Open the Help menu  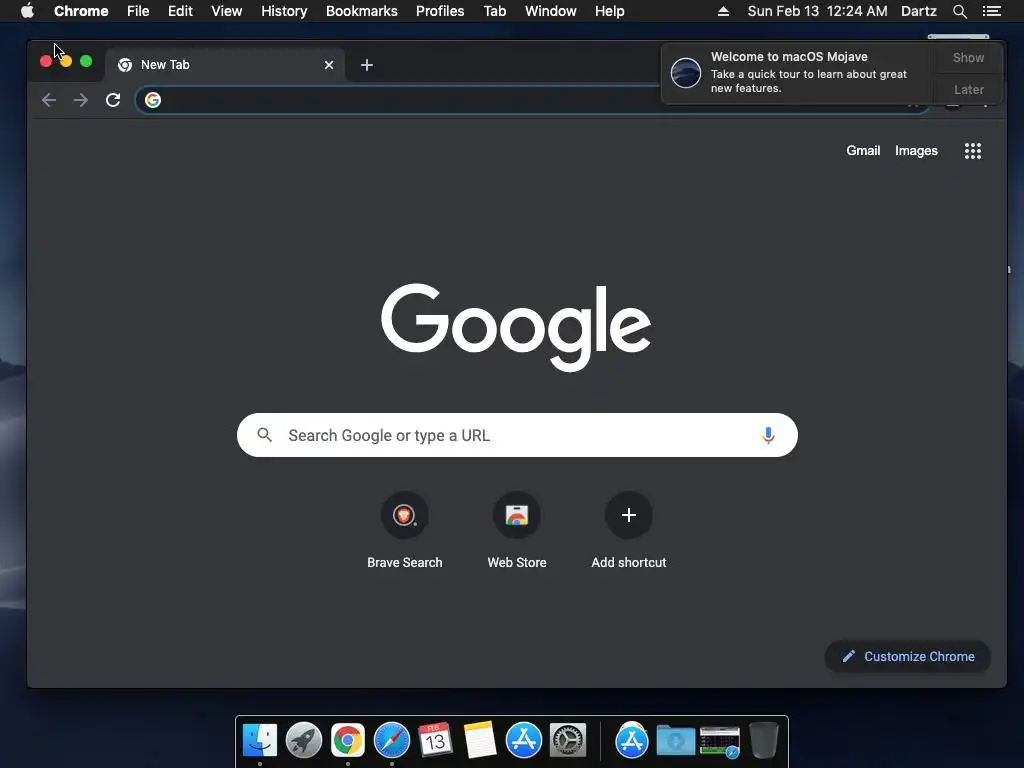(x=609, y=11)
